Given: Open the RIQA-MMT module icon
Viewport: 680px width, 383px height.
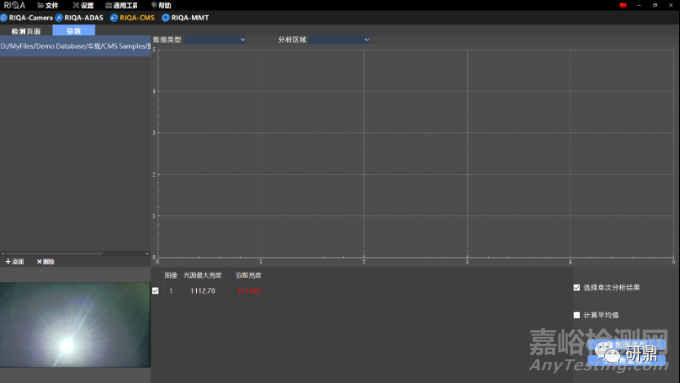Looking at the screenshot, I should click(x=166, y=18).
